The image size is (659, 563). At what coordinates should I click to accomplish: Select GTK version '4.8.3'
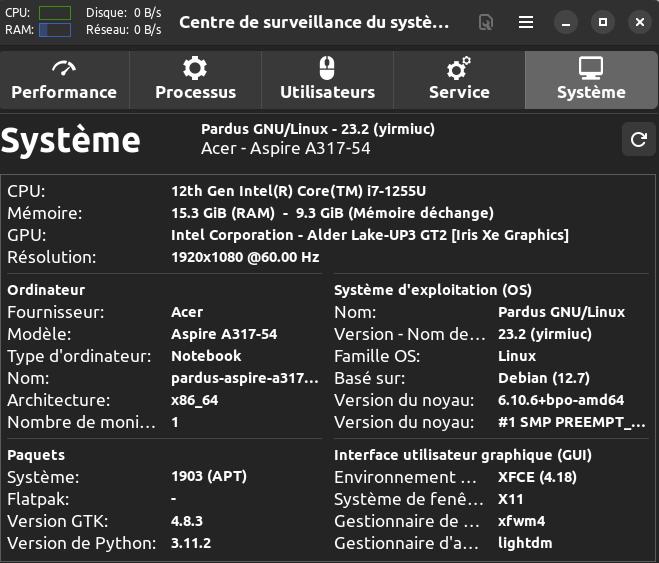point(187,521)
